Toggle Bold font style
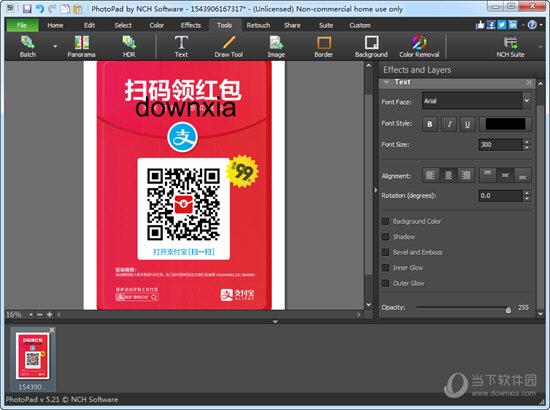The image size is (550, 410). point(430,124)
